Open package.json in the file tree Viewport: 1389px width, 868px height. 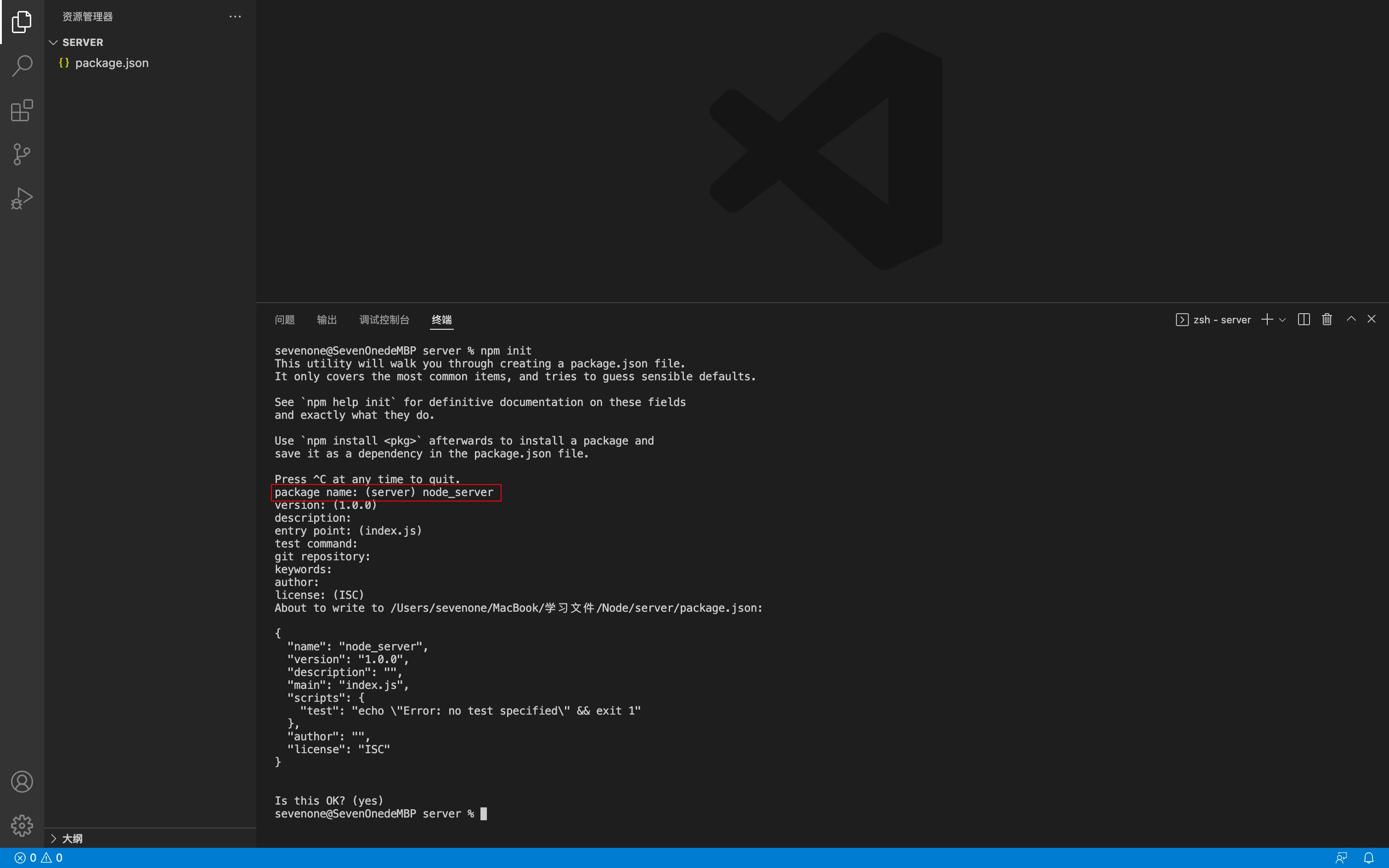pos(111,63)
